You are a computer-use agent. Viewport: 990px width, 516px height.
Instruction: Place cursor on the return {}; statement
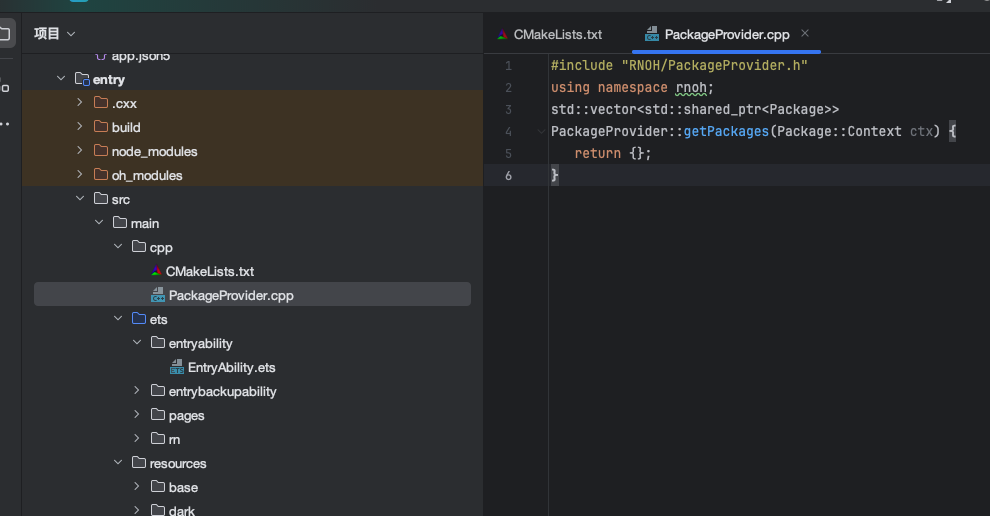(612, 153)
